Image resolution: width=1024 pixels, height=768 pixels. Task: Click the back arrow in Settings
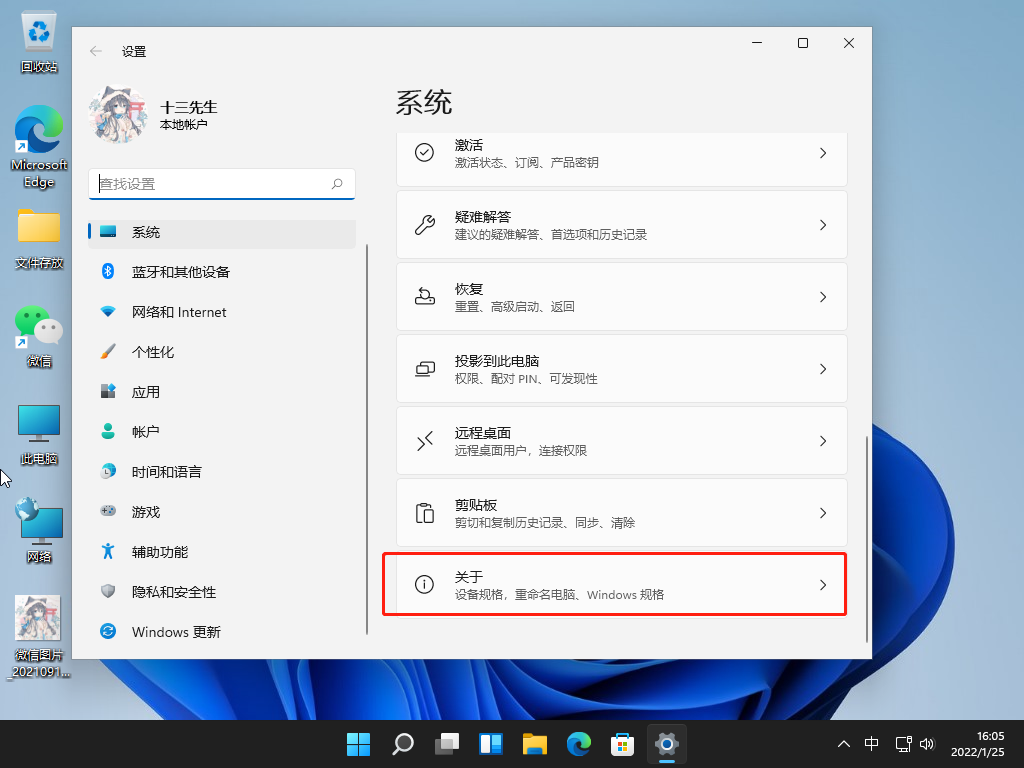click(x=95, y=50)
